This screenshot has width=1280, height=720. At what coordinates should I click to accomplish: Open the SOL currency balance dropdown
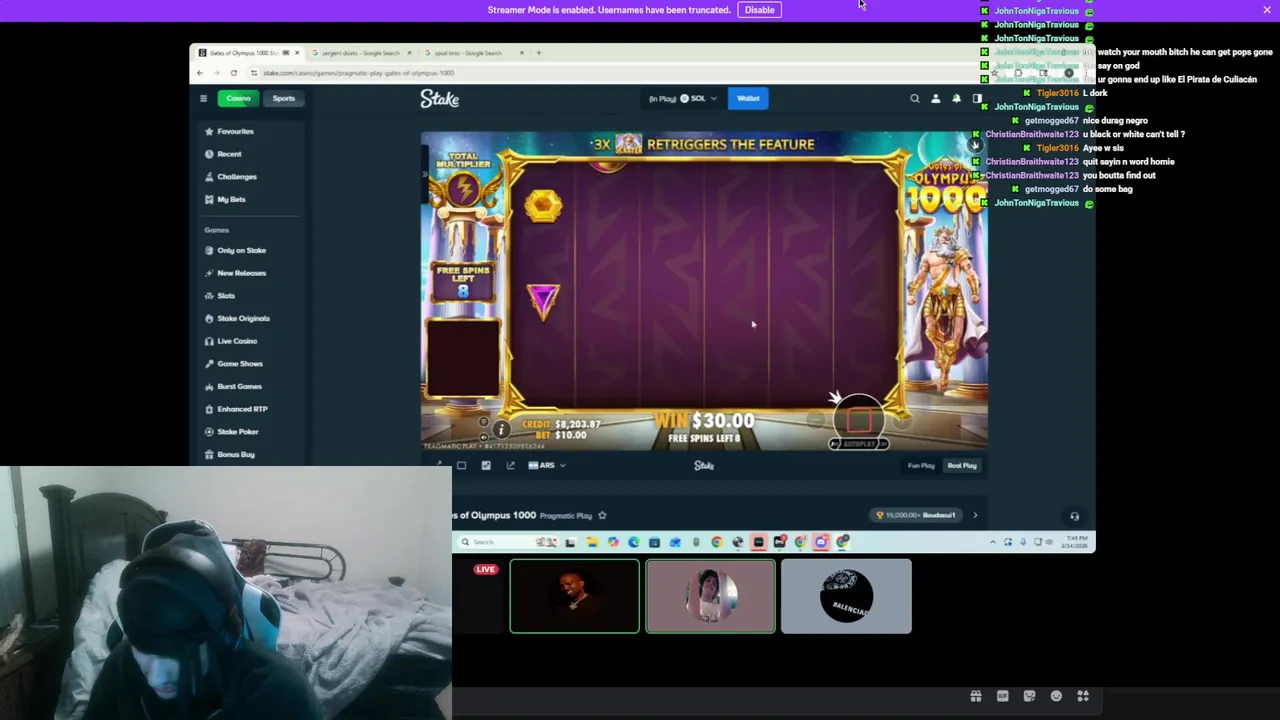click(683, 98)
